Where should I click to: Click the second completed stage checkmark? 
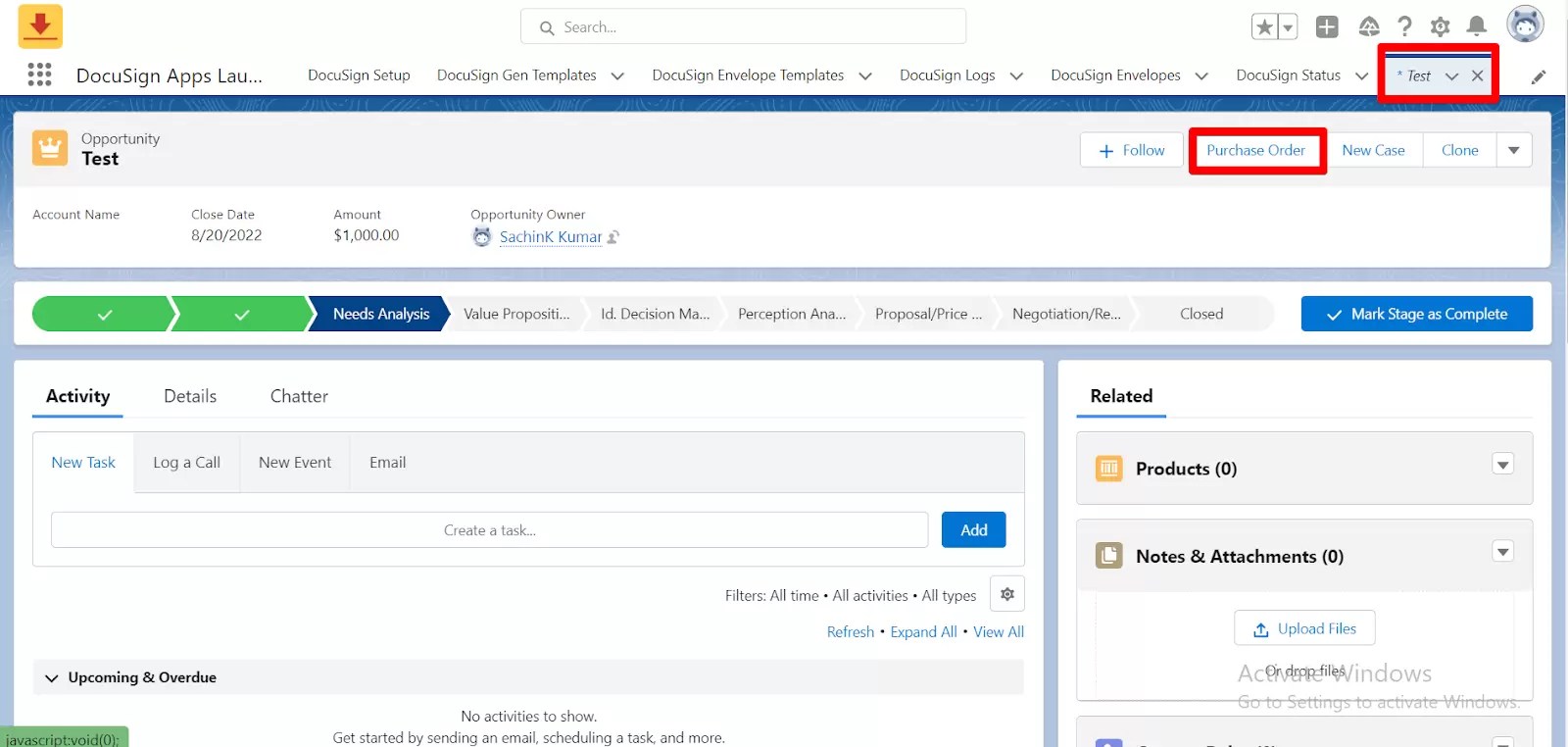click(x=241, y=314)
